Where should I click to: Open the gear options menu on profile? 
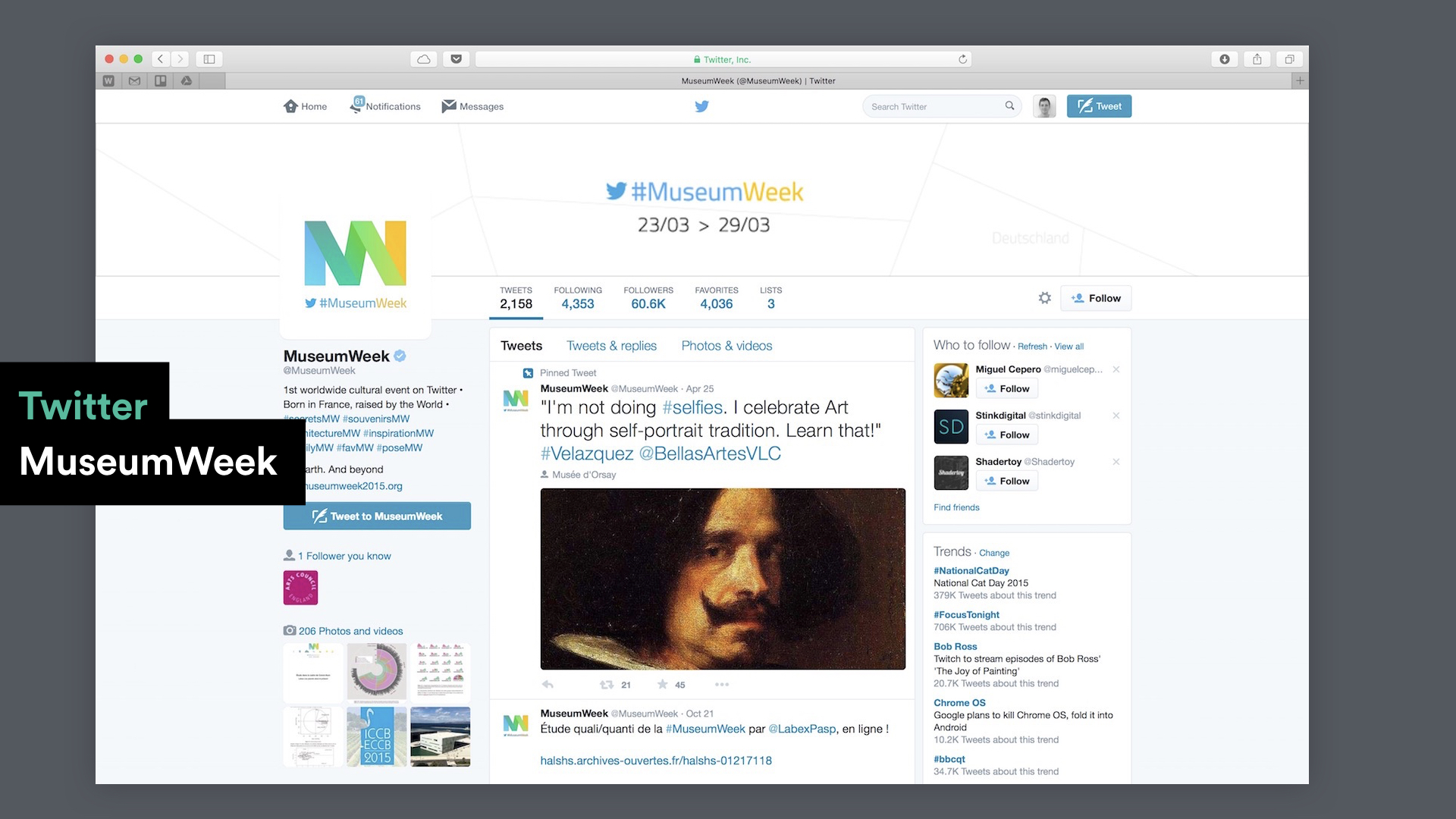(1044, 298)
